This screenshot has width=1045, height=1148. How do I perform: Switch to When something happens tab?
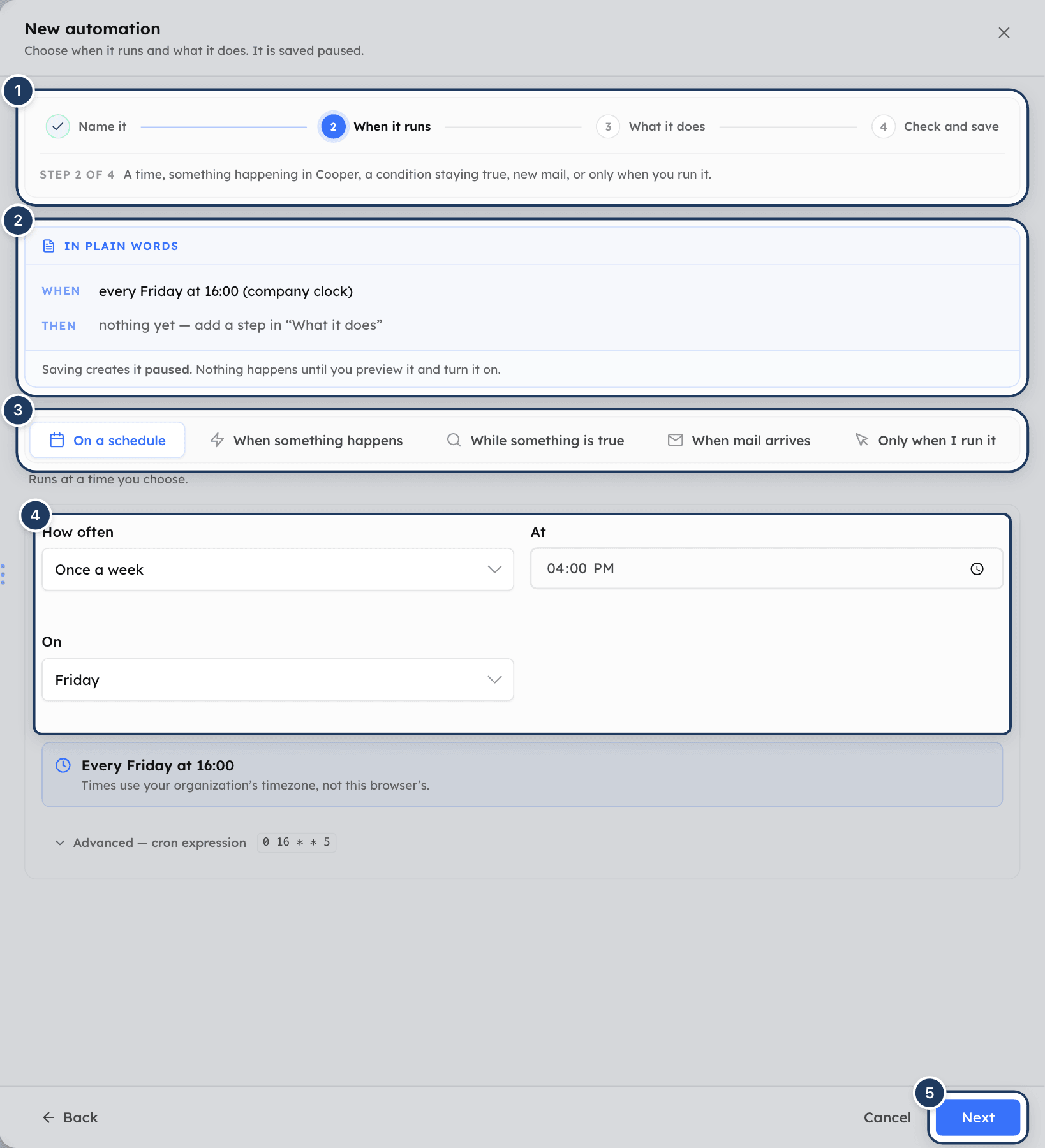click(x=306, y=440)
